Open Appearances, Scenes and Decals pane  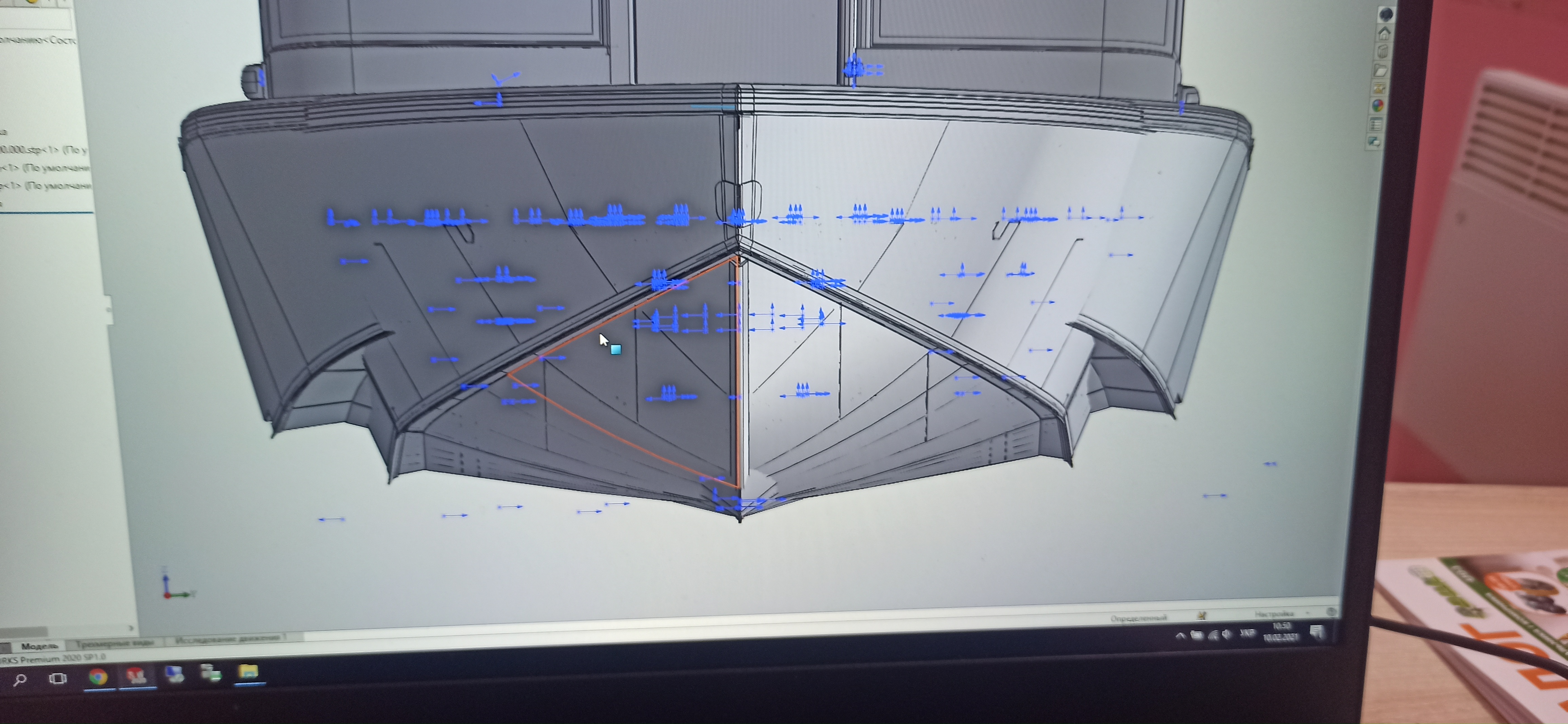coord(1377,106)
